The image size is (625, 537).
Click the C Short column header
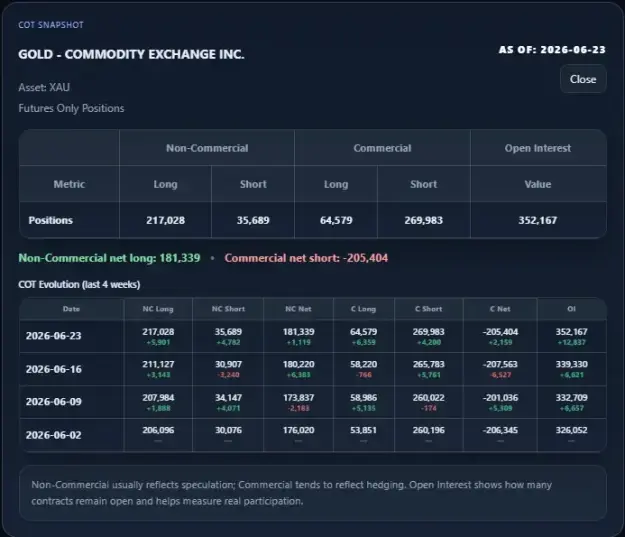tap(428, 309)
